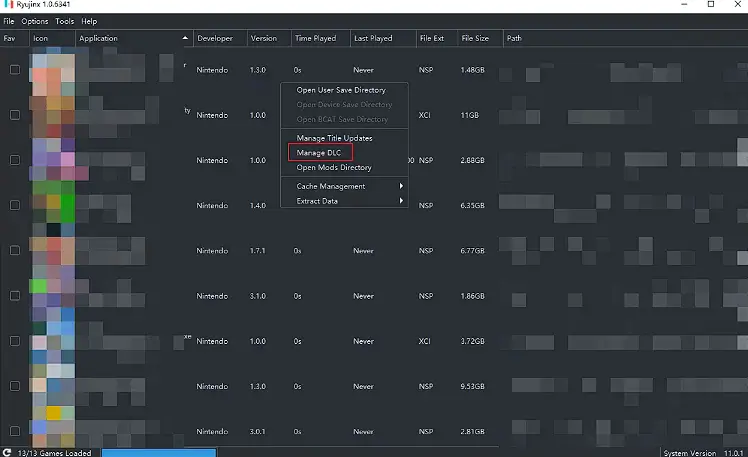The image size is (748, 457).
Task: Sort list by File Size column header
Action: (x=477, y=39)
